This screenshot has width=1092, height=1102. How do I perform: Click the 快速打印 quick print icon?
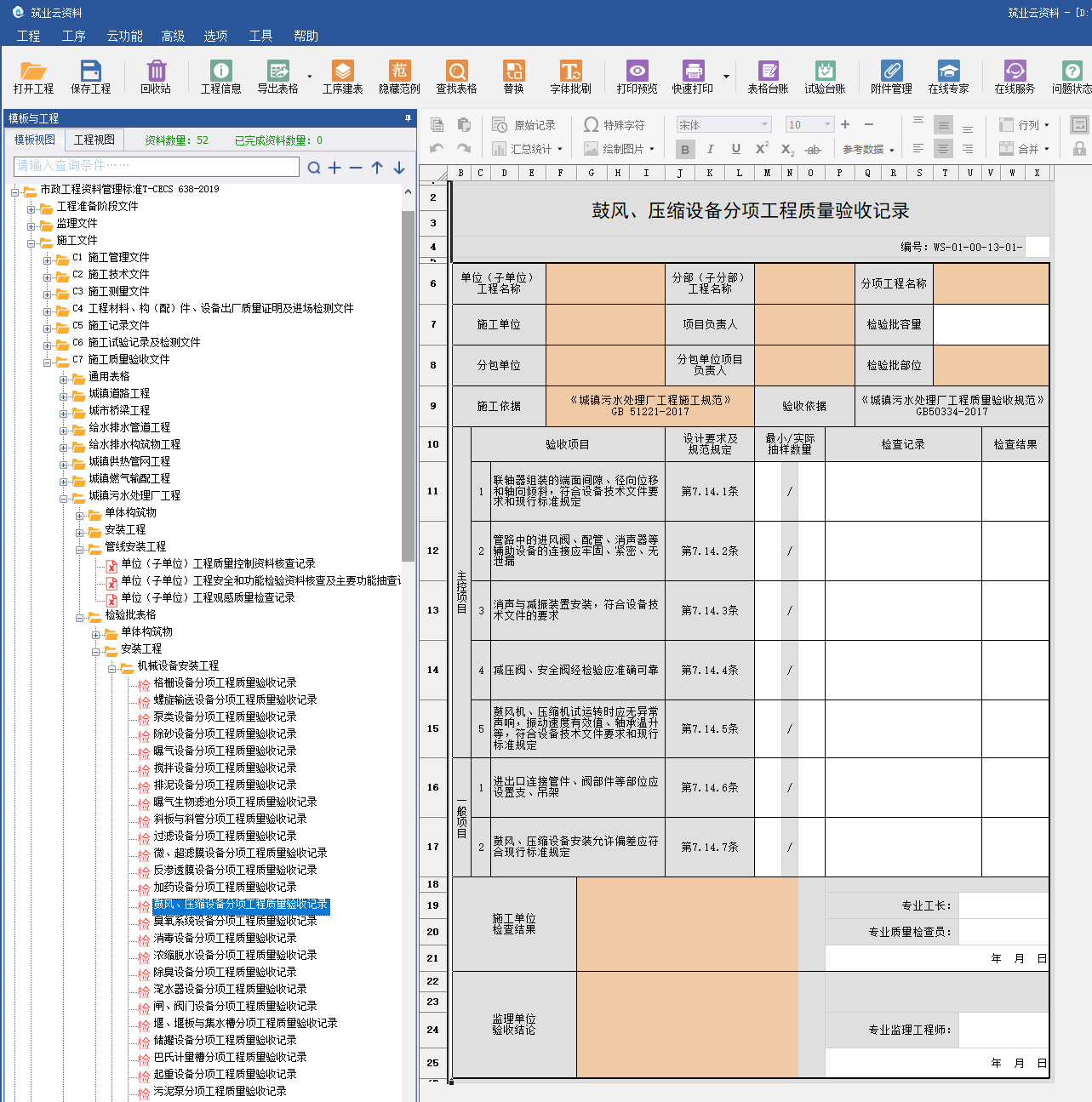[693, 76]
